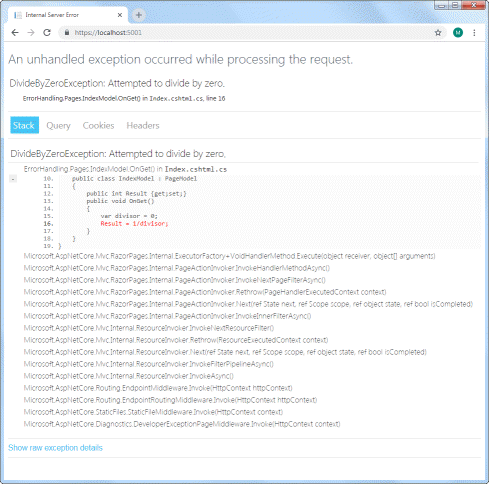
Task: Click InvokeHandlerMethodAsync() stack frame
Action: (x=177, y=268)
